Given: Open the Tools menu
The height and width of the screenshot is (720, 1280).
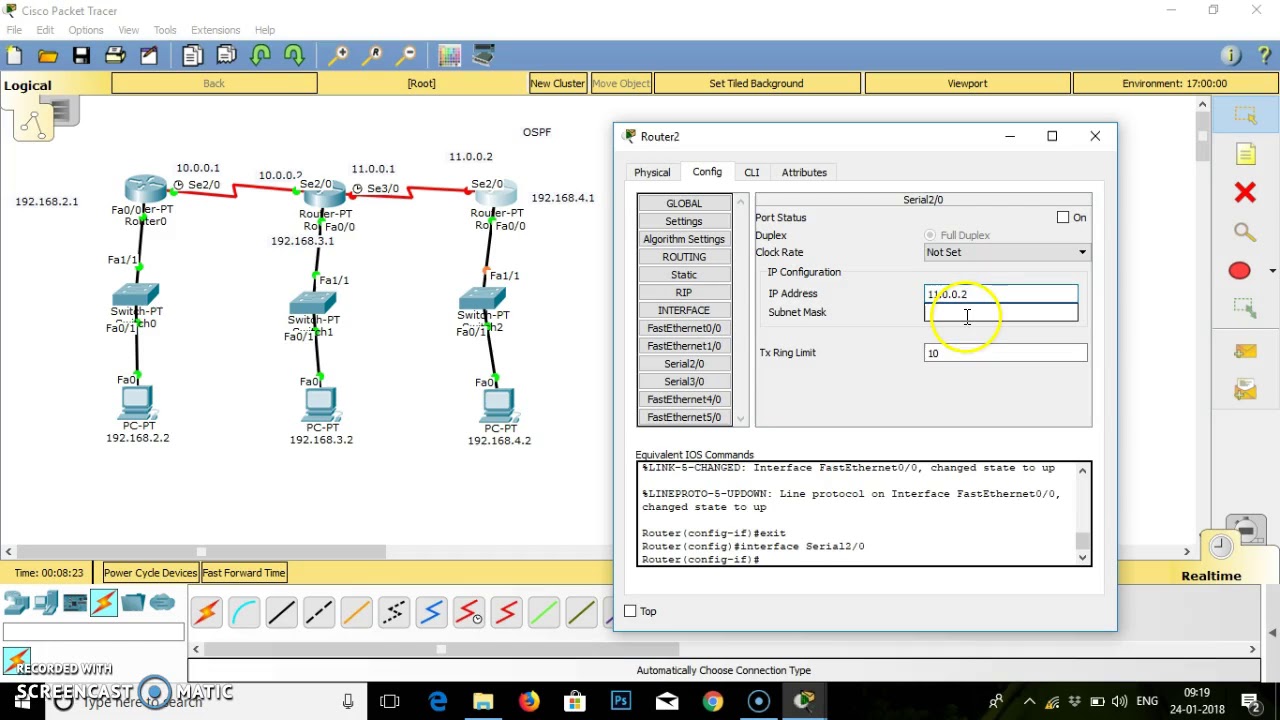Looking at the screenshot, I should (x=165, y=30).
